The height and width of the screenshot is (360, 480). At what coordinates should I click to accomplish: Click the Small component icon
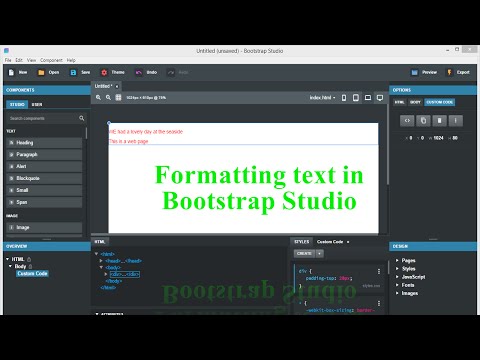pos(11,190)
